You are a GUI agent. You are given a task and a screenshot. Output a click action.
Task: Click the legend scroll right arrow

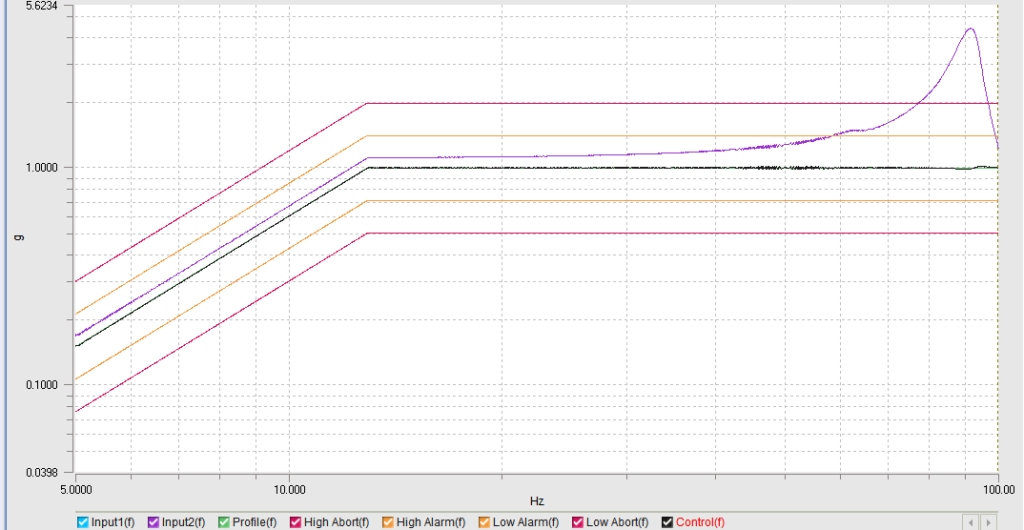988,522
